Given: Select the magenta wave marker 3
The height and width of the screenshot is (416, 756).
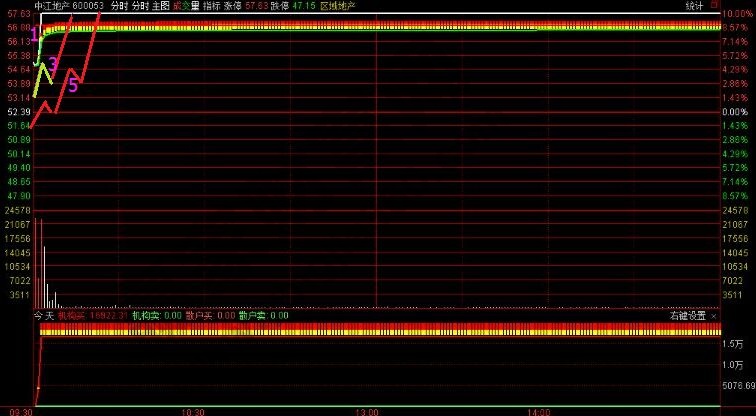Looking at the screenshot, I should coord(53,64).
